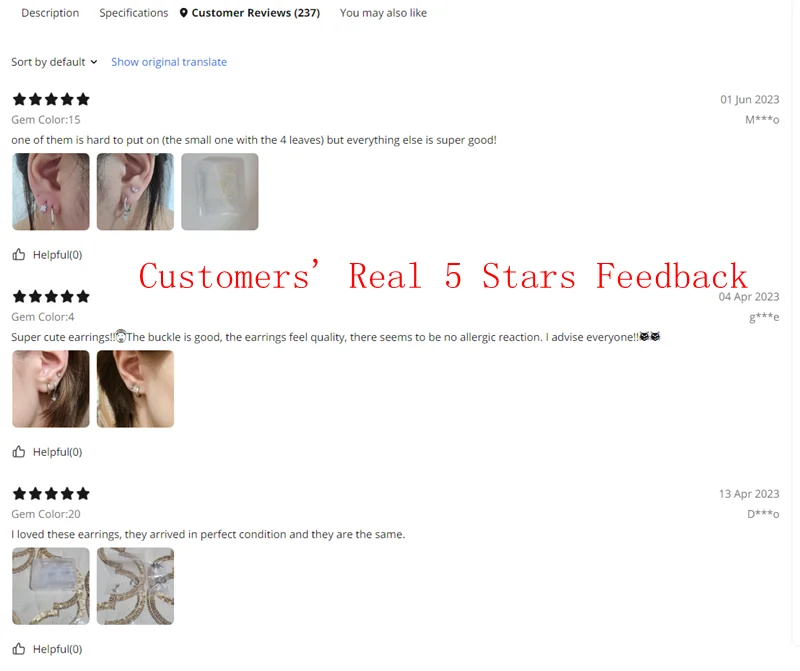Select the Customer Reviews (237) tab
This screenshot has width=800, height=671.
pos(250,13)
